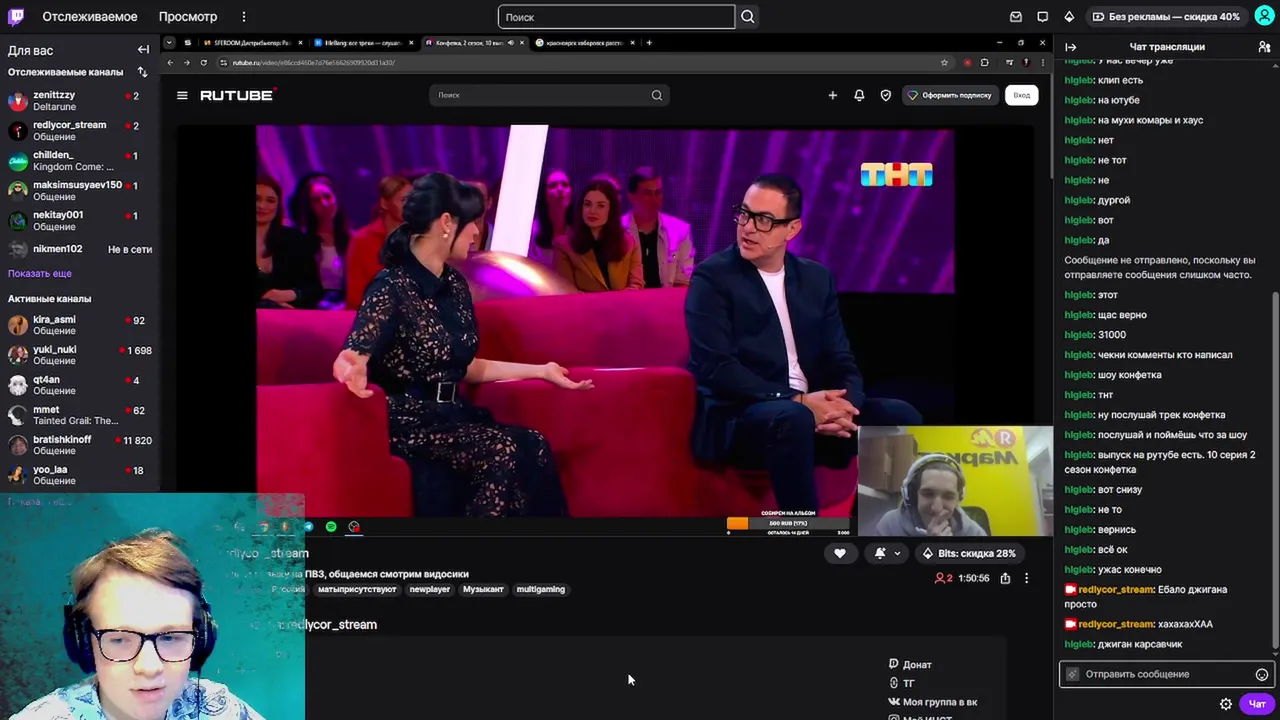Open the Get Bits diamond icon
This screenshot has width=1280, height=720.
(x=1069, y=16)
